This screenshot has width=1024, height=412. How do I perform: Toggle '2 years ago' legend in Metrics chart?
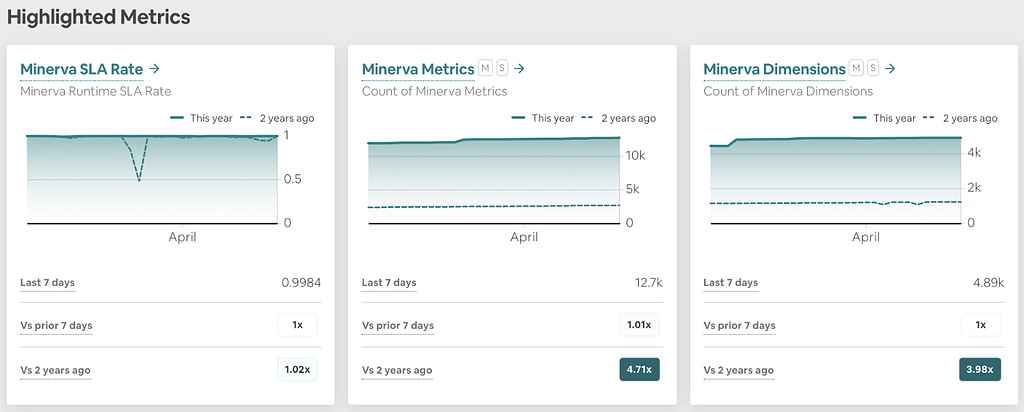tap(618, 118)
